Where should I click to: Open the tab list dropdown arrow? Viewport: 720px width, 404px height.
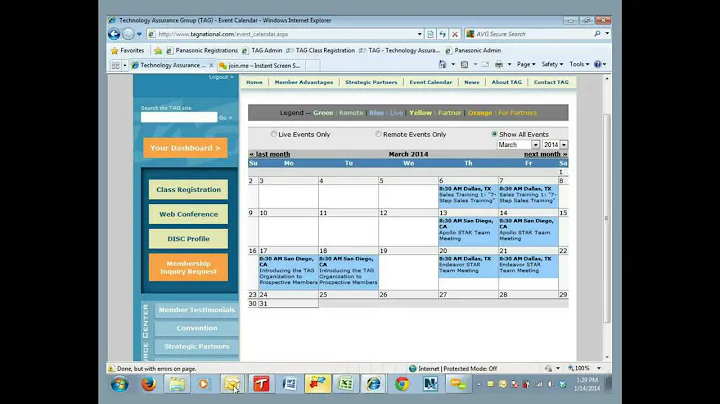(124, 66)
